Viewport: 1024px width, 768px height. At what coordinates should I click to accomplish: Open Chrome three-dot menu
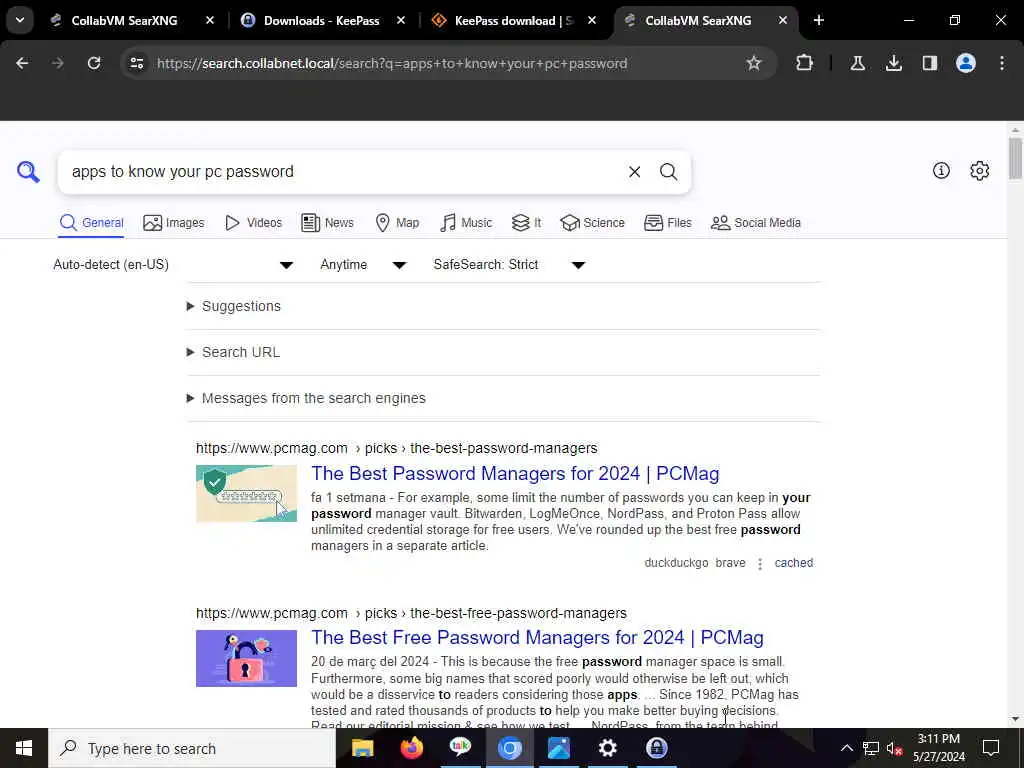pyautogui.click(x=1002, y=63)
